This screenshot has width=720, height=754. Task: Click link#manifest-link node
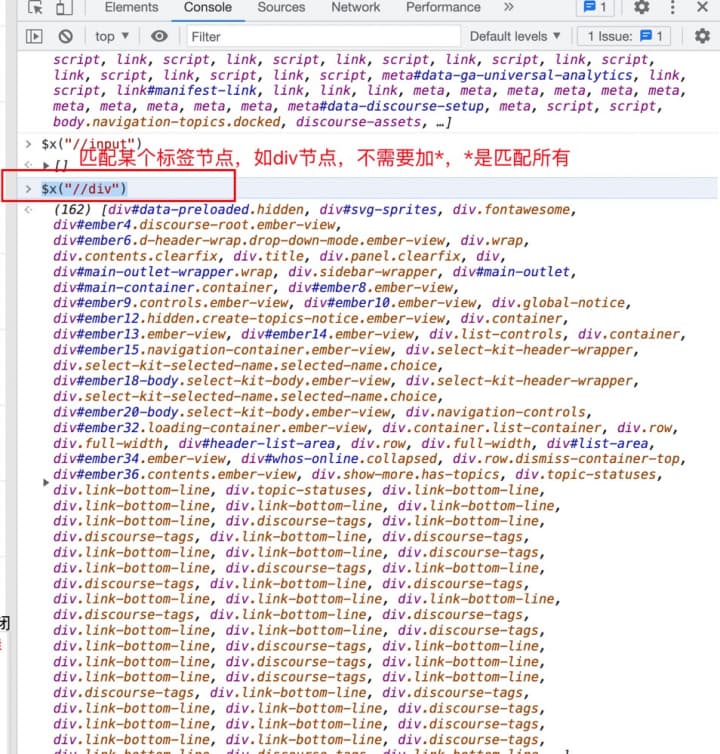point(186,91)
